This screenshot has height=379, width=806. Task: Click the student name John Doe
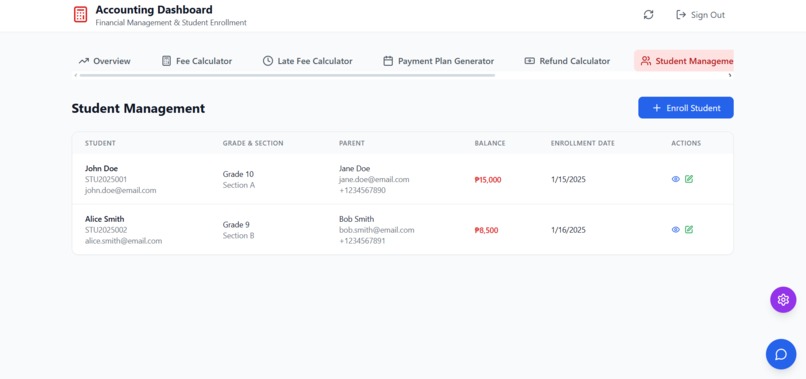tap(101, 169)
